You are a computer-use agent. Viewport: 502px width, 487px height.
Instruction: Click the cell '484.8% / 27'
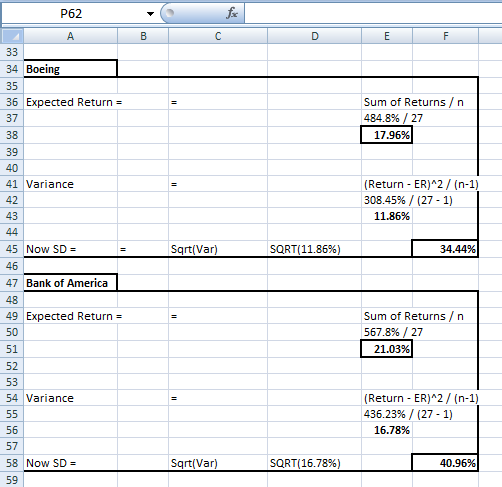point(393,118)
